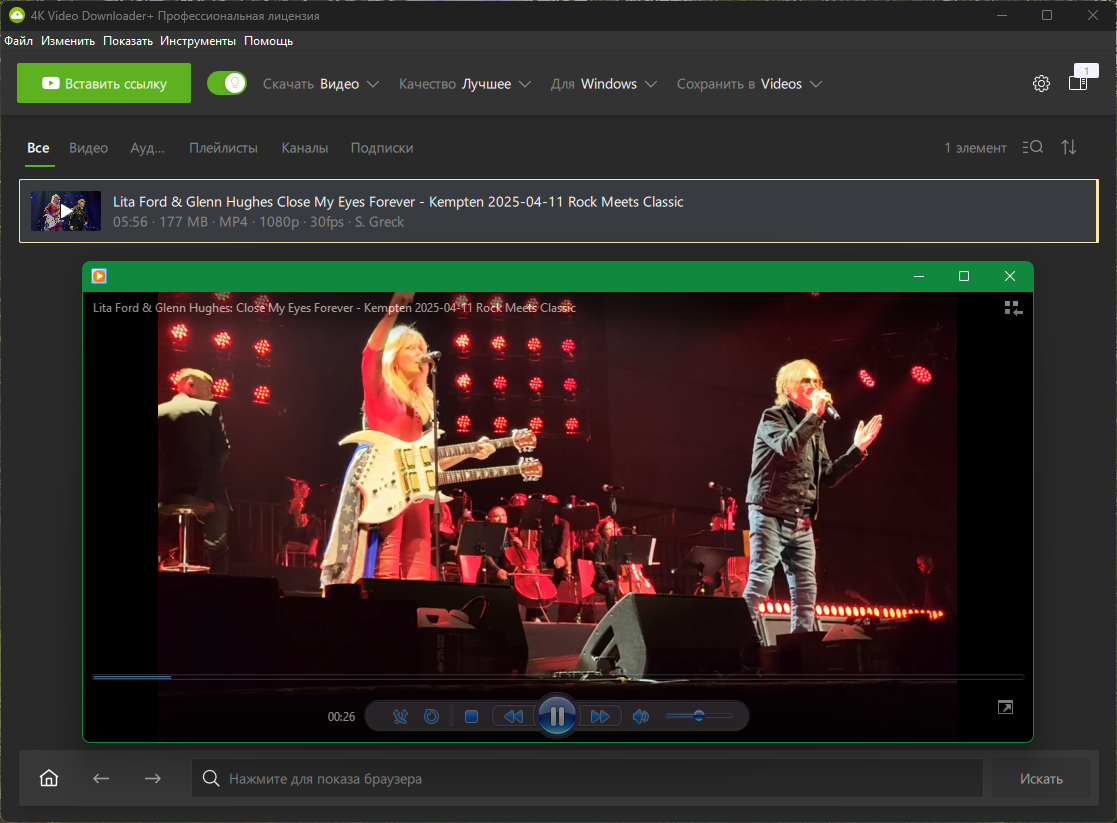The height and width of the screenshot is (823, 1117).
Task: Toggle repeat in the media player
Action: click(431, 717)
